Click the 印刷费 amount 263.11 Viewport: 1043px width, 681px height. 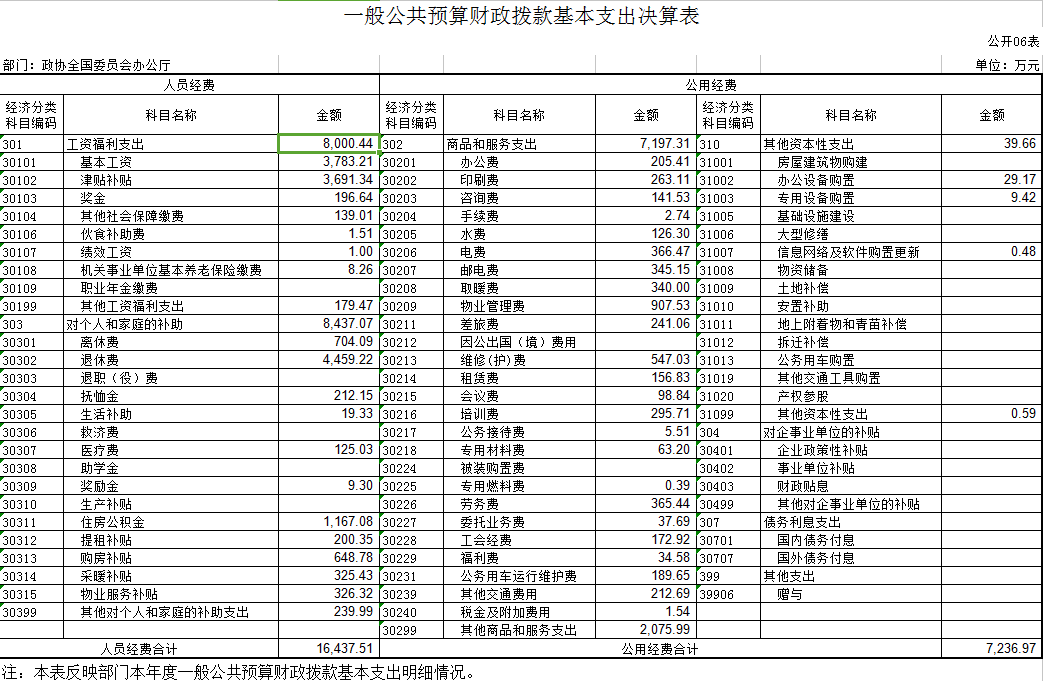point(646,180)
